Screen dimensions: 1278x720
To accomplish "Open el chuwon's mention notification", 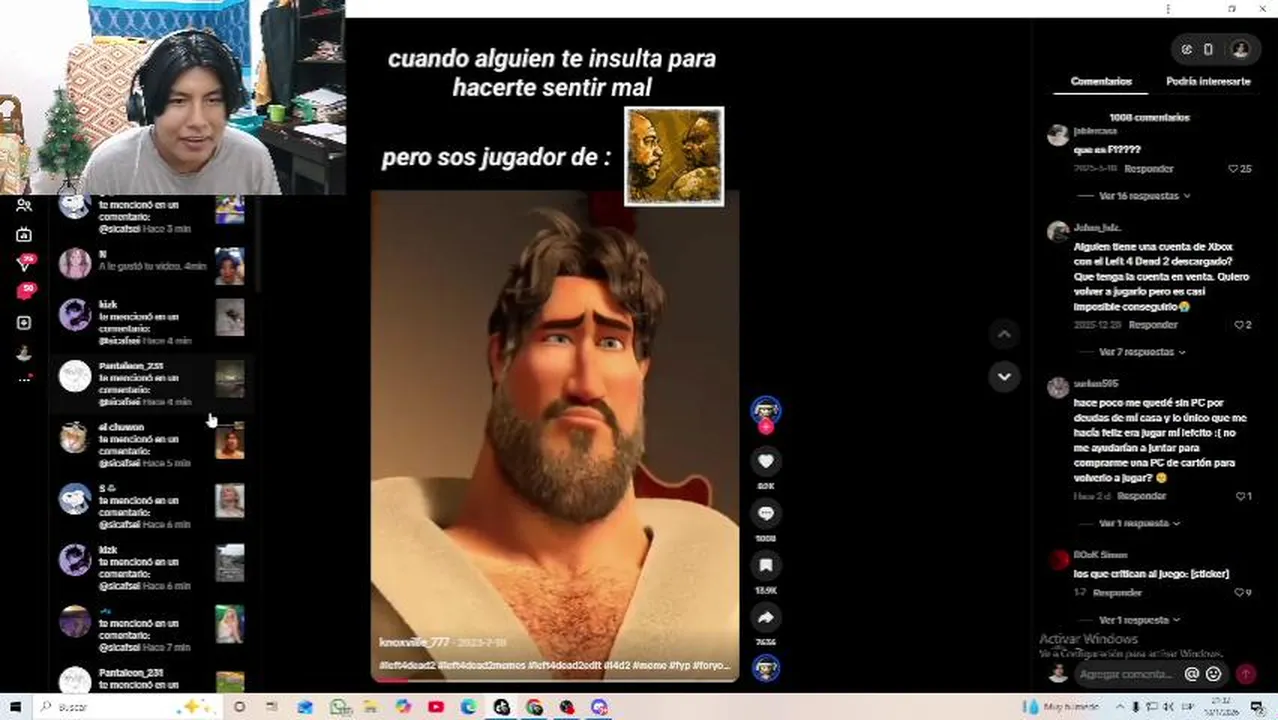I will [152, 445].
